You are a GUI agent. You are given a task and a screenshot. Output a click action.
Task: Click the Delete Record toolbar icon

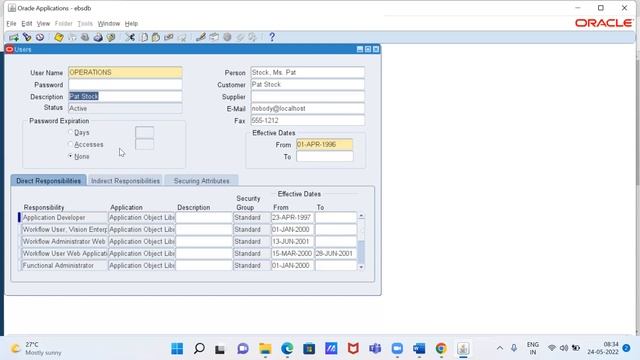coord(182,38)
